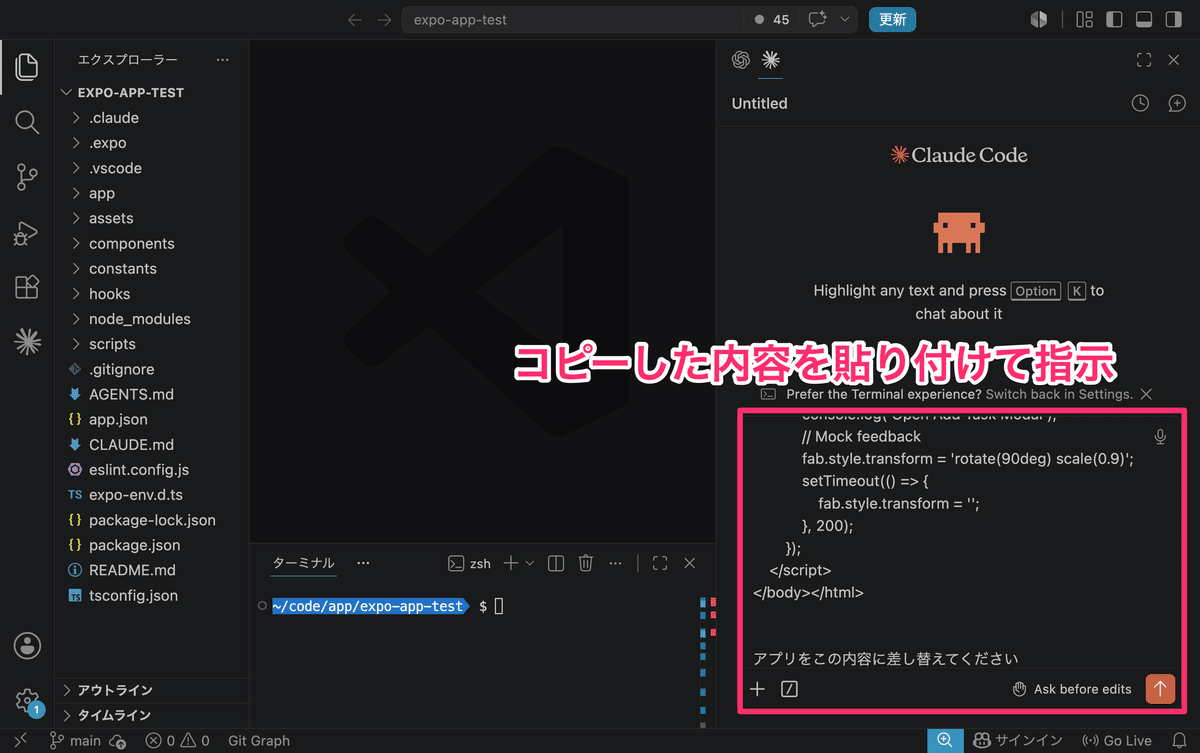Open the chat icon in title bar
Viewport: 1200px width, 753px height.
coord(818,19)
